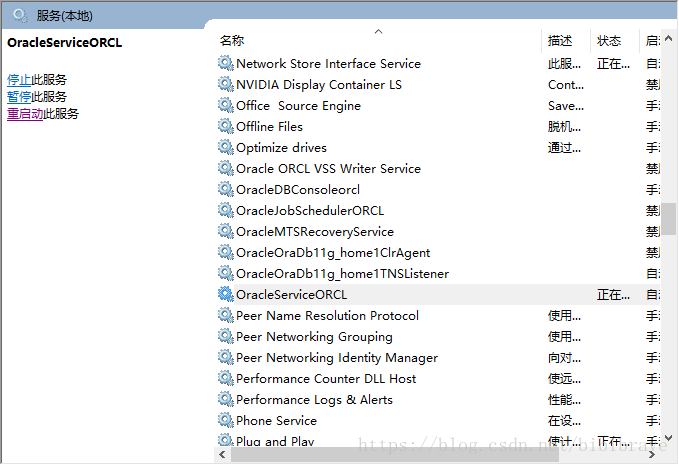Pause this service via 暂停 link
Image resolution: width=679 pixels, height=465 pixels.
19,97
